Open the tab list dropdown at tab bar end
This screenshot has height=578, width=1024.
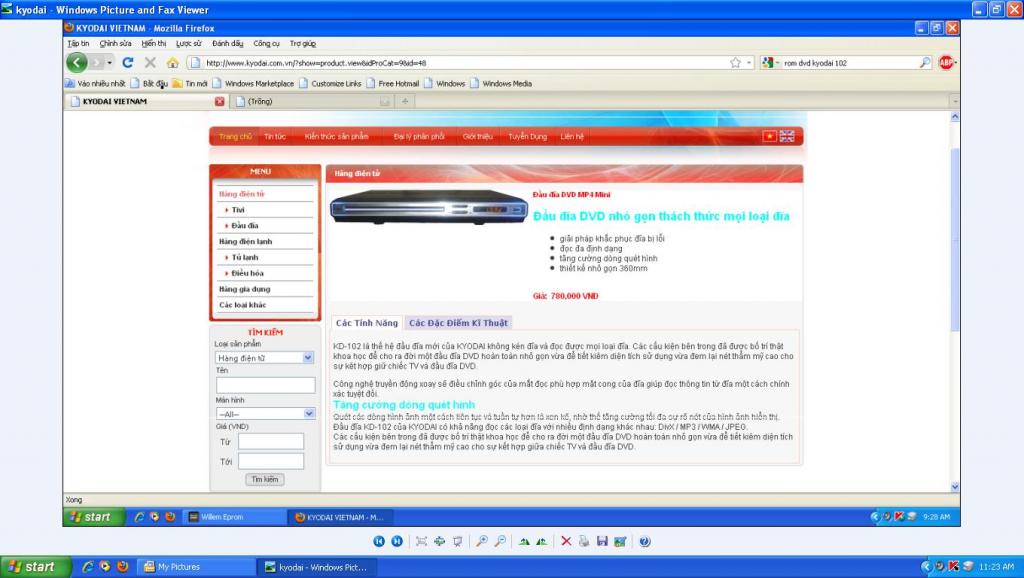pyautogui.click(x=955, y=101)
